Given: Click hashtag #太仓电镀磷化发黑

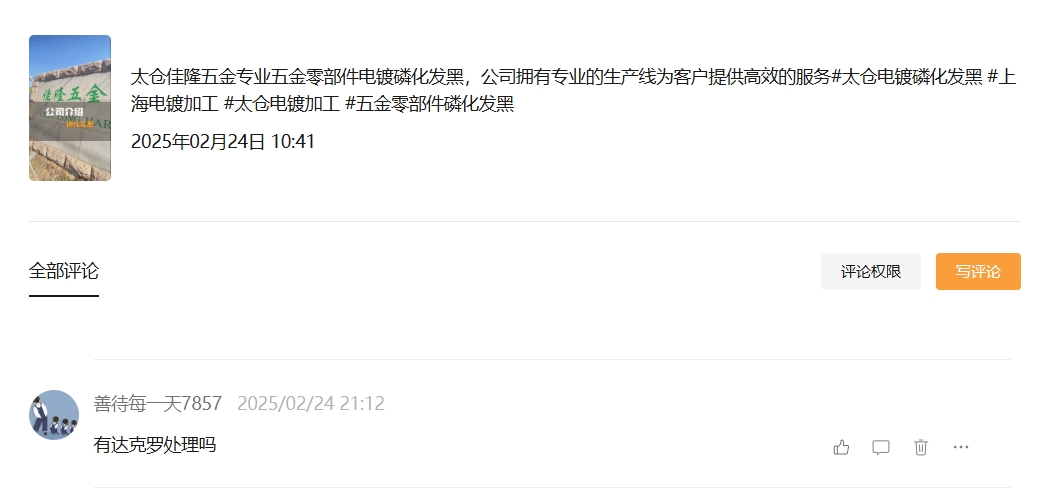Looking at the screenshot, I should 907,77.
